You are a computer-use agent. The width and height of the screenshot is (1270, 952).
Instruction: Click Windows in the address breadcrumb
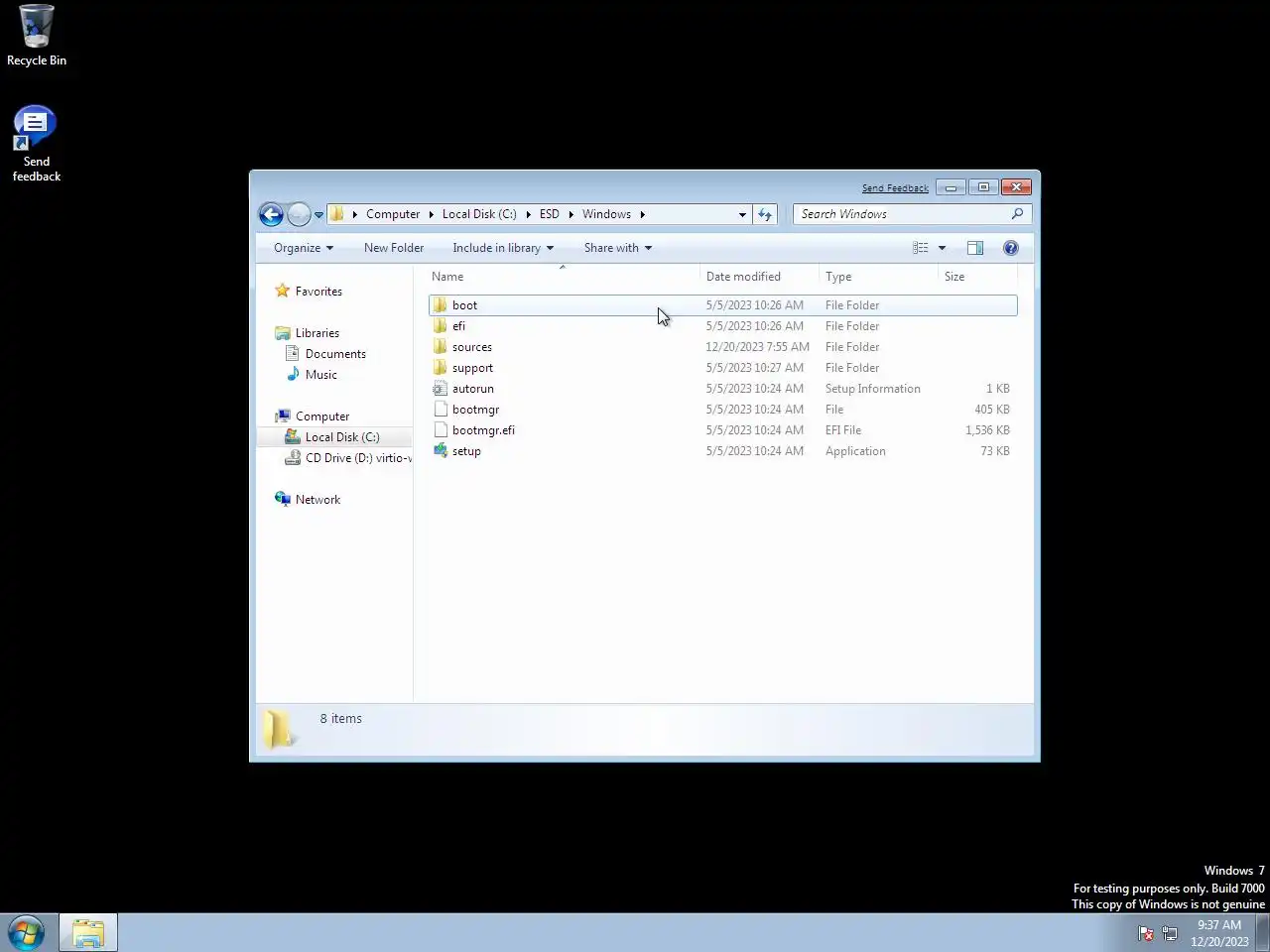tap(606, 214)
